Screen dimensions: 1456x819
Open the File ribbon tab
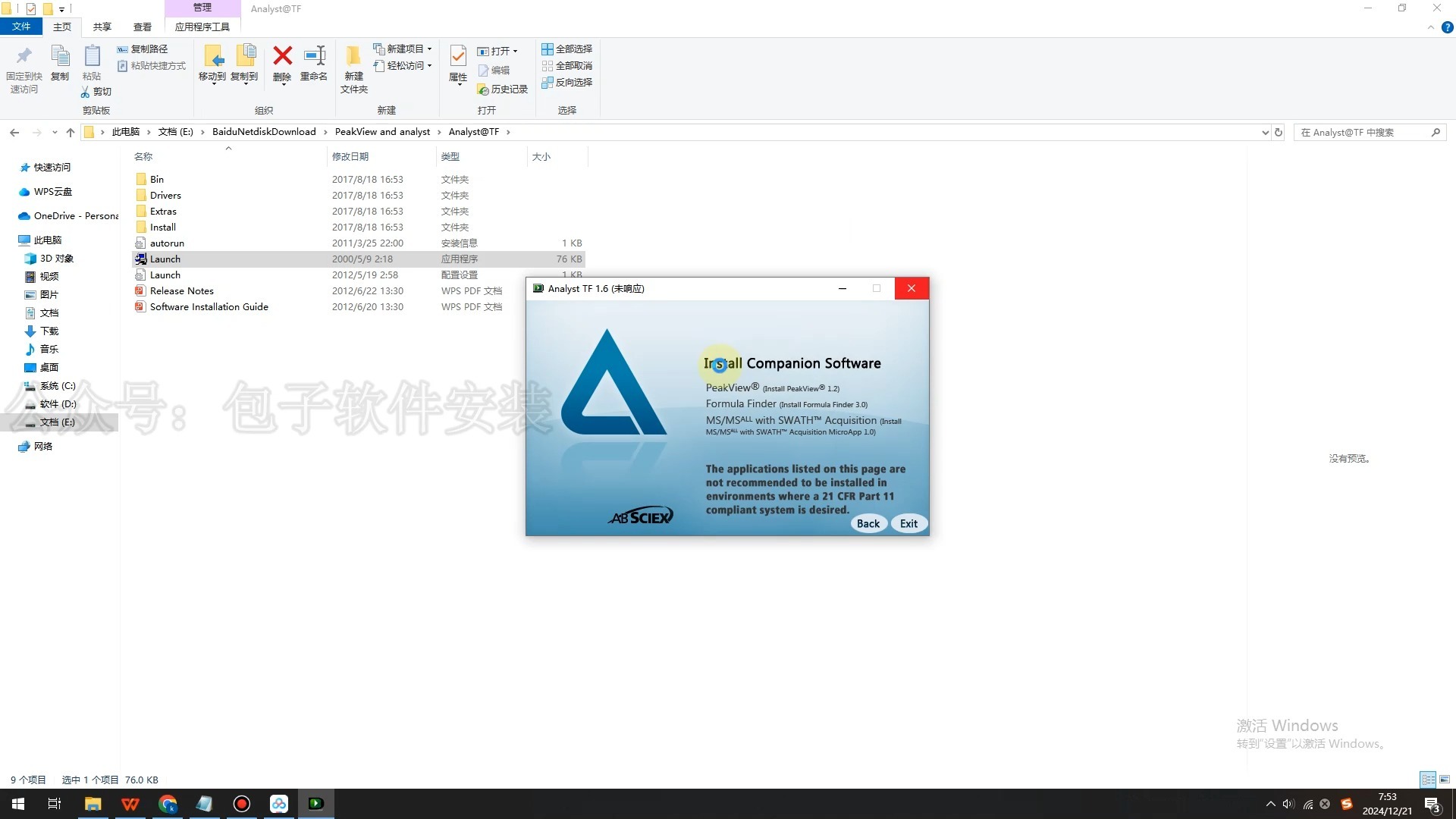click(x=21, y=27)
